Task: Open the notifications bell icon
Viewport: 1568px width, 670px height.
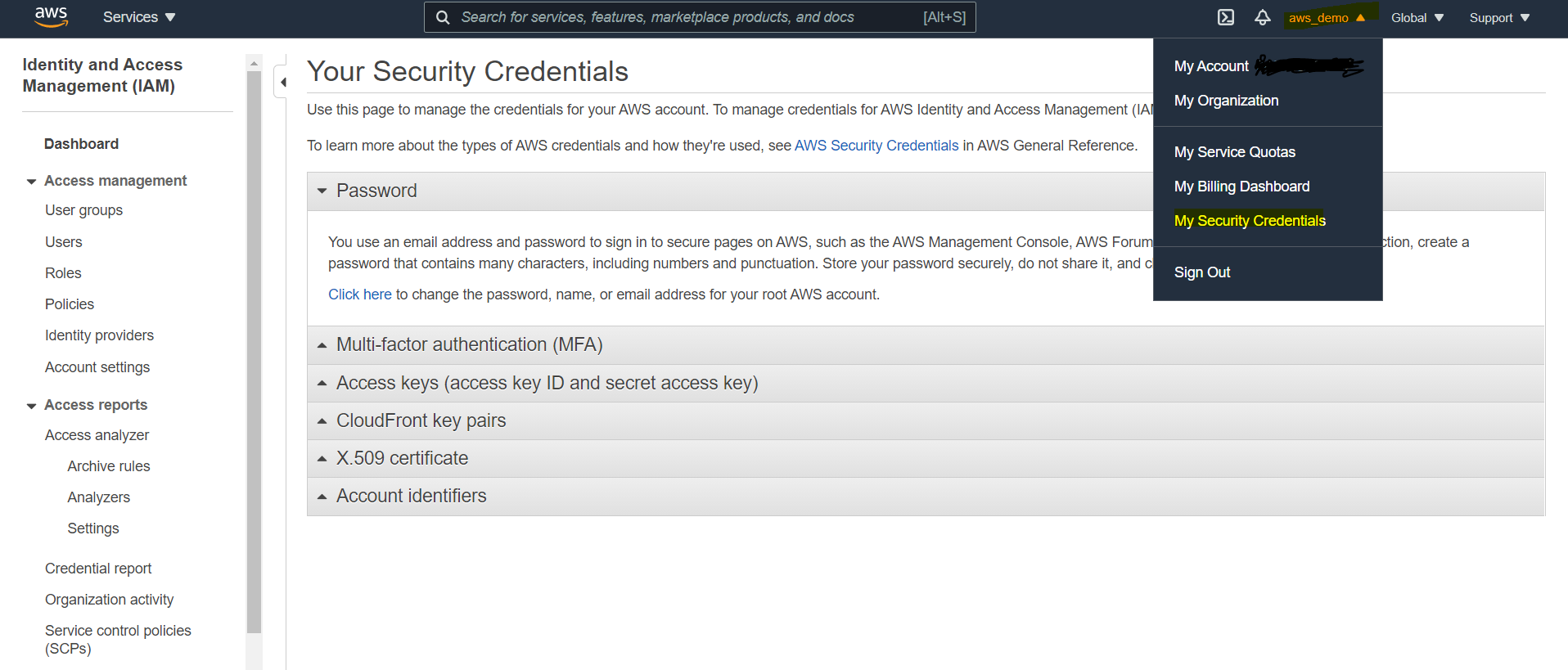Action: point(1263,17)
